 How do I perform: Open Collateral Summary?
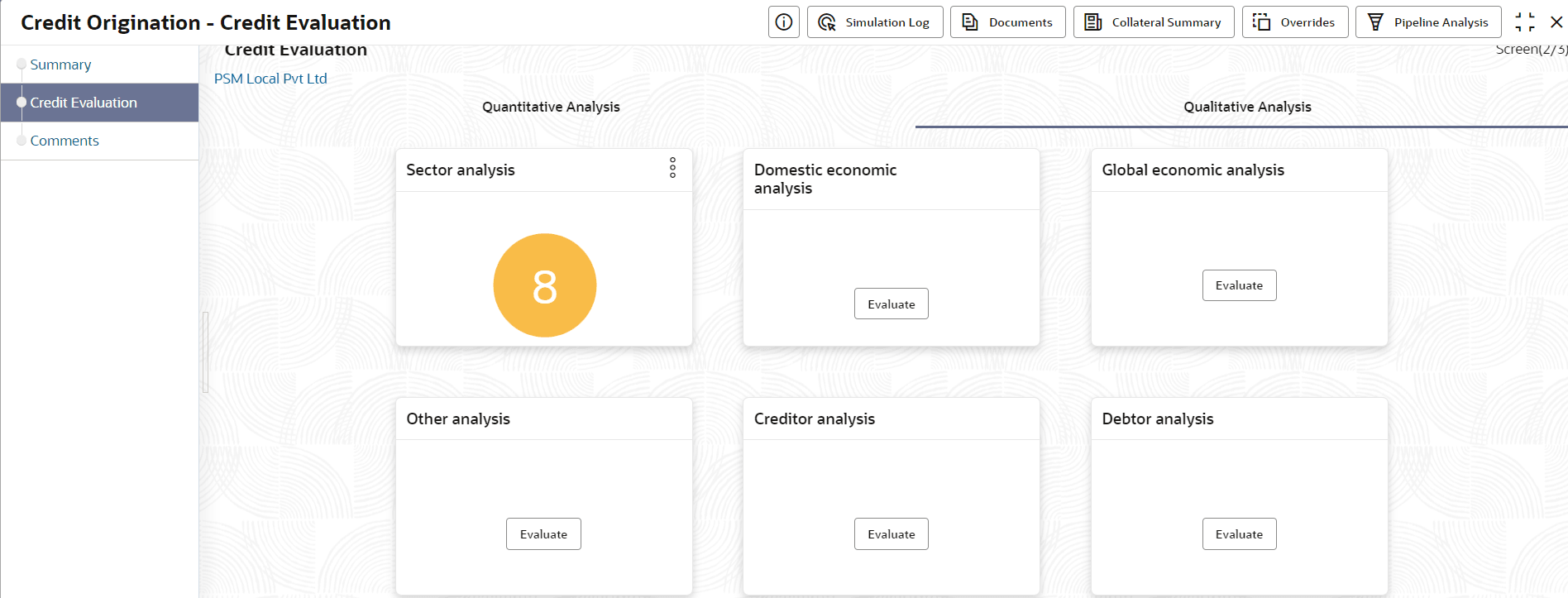pyautogui.click(x=1154, y=22)
